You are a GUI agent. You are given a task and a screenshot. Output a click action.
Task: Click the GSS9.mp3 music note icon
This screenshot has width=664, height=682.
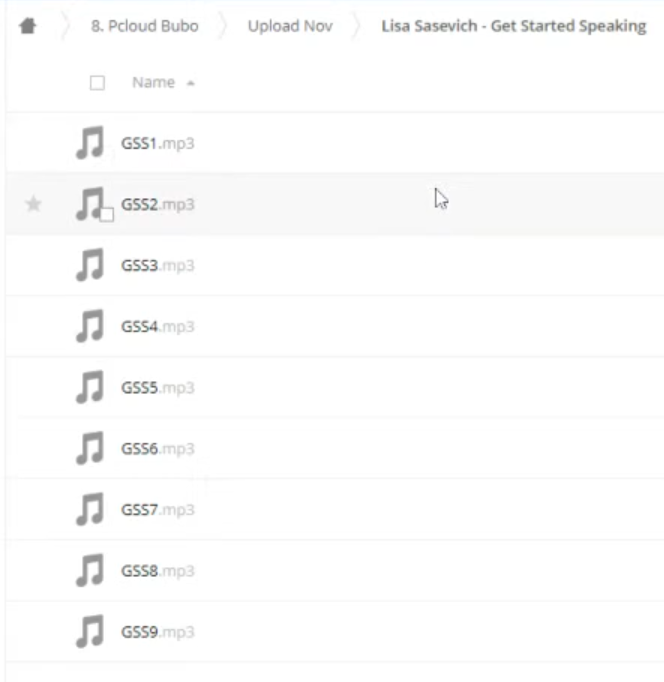pos(90,632)
